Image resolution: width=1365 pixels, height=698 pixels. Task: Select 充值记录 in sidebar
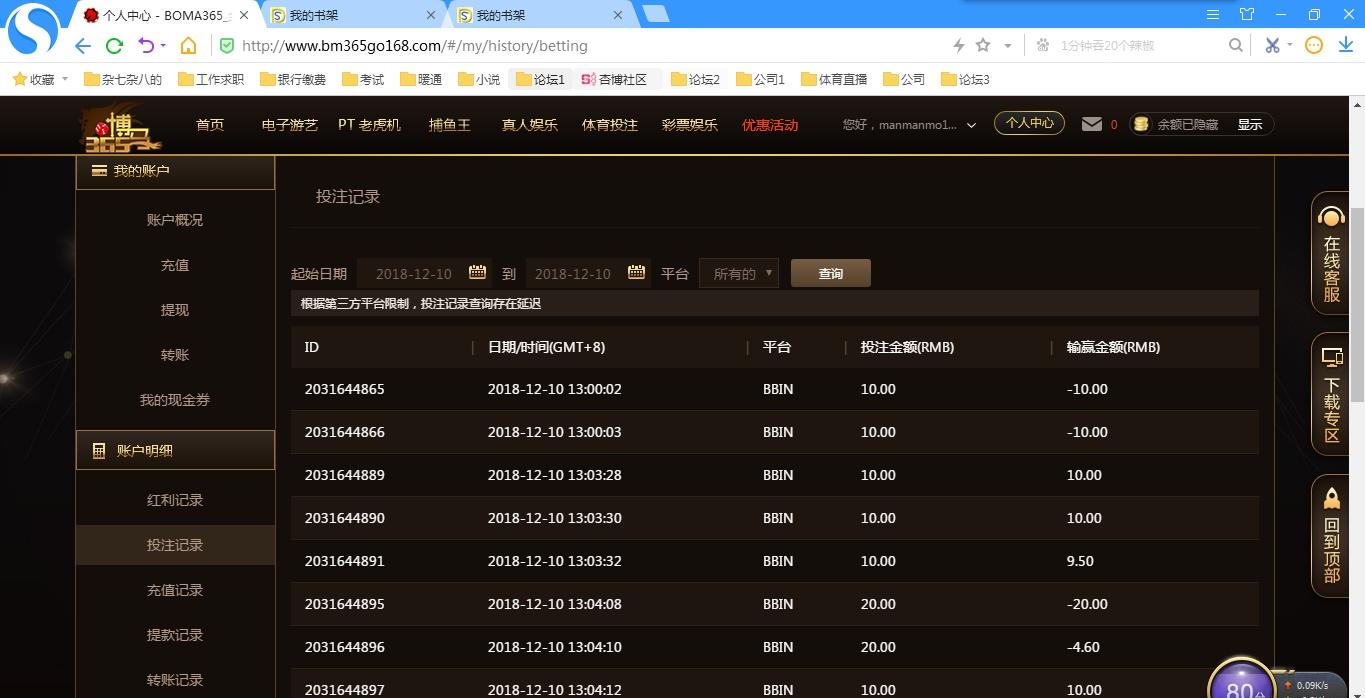tap(175, 590)
